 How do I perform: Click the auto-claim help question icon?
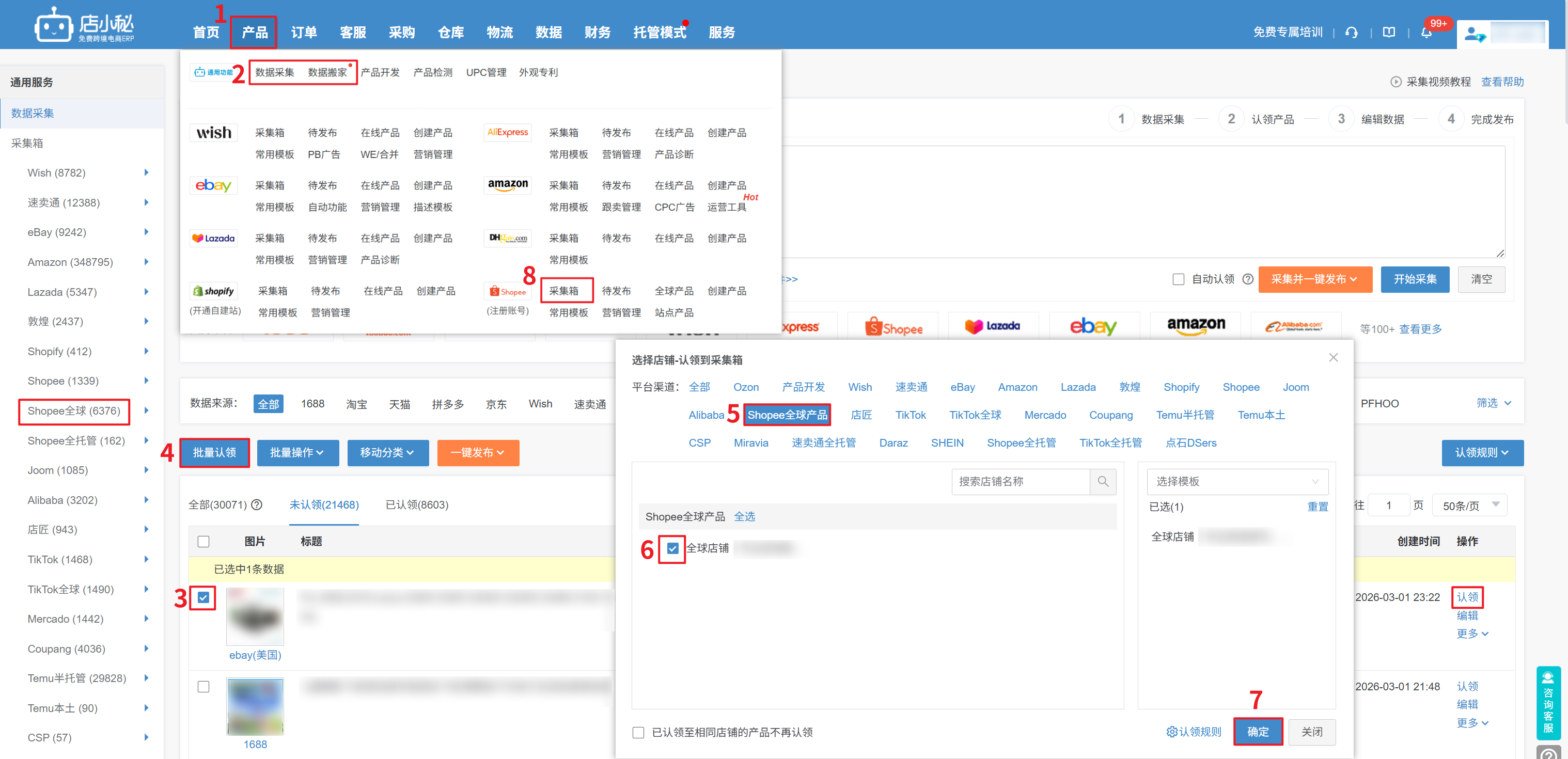(x=1248, y=279)
